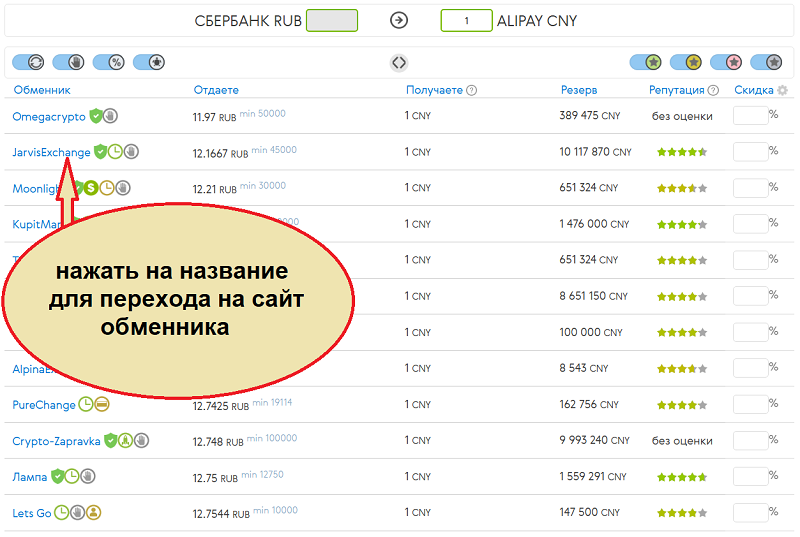Toggle the manual-exchange hand filter switch
Image resolution: width=800 pixels, height=537 pixels.
68,63
